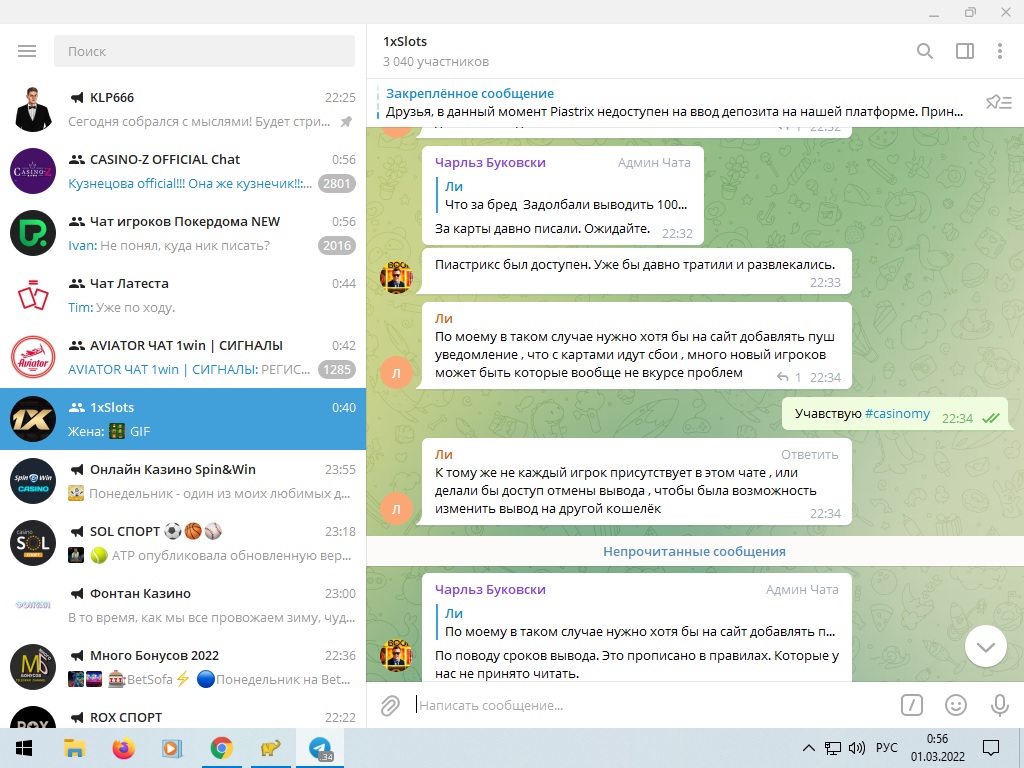Open the bot commands slash button
Viewport: 1024px width, 768px height.
pyautogui.click(x=911, y=705)
